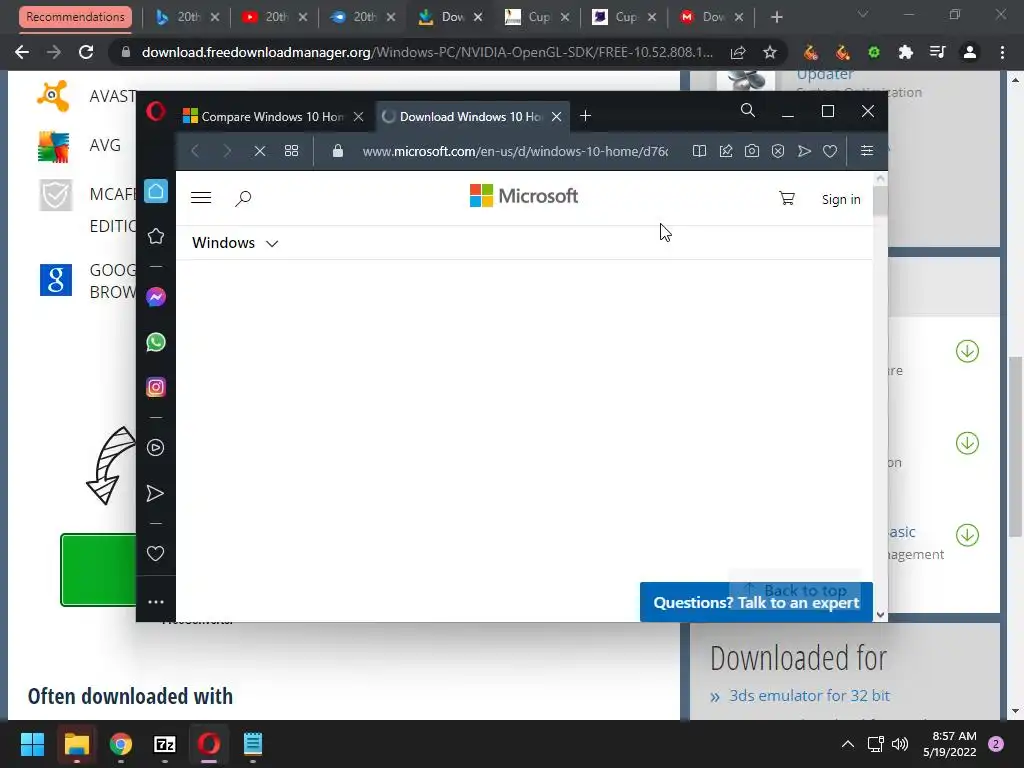
Task: Click Microsoft site search magnifier
Action: [x=243, y=198]
